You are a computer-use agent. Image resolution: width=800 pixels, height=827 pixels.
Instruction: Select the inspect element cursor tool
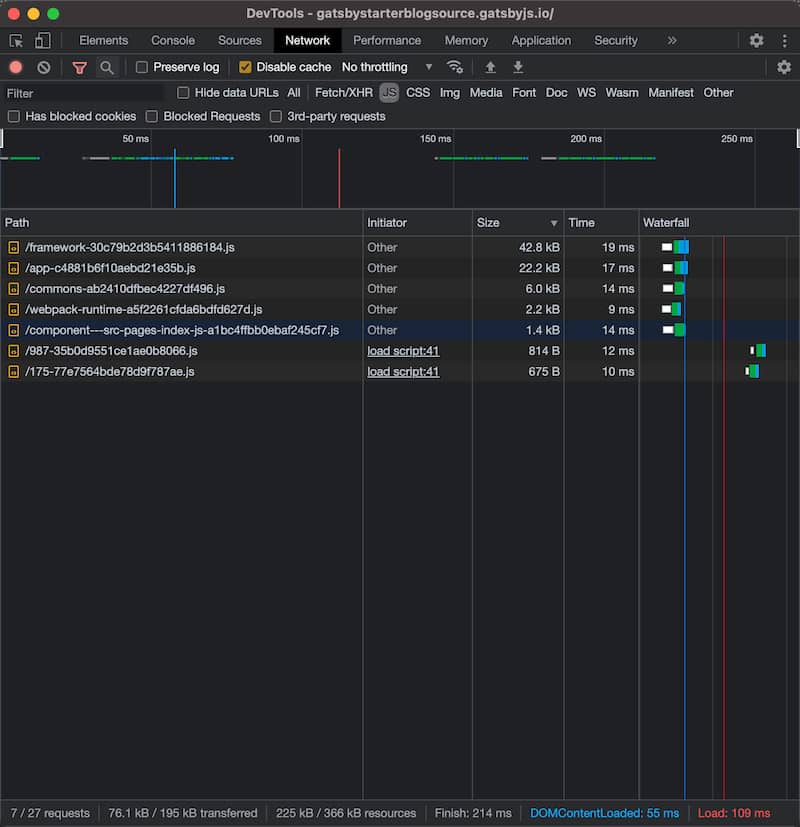[x=16, y=40]
